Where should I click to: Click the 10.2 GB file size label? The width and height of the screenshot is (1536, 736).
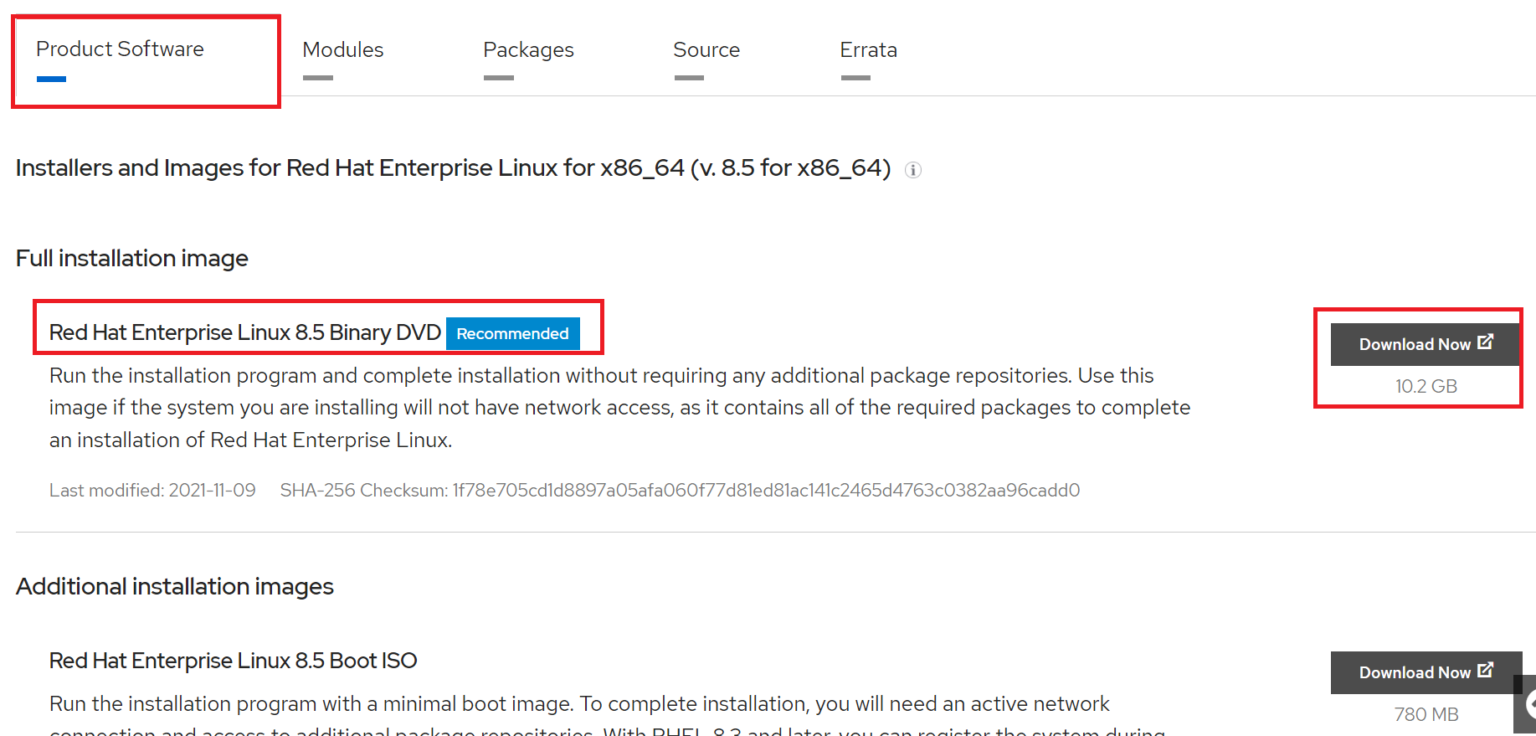(1424, 385)
